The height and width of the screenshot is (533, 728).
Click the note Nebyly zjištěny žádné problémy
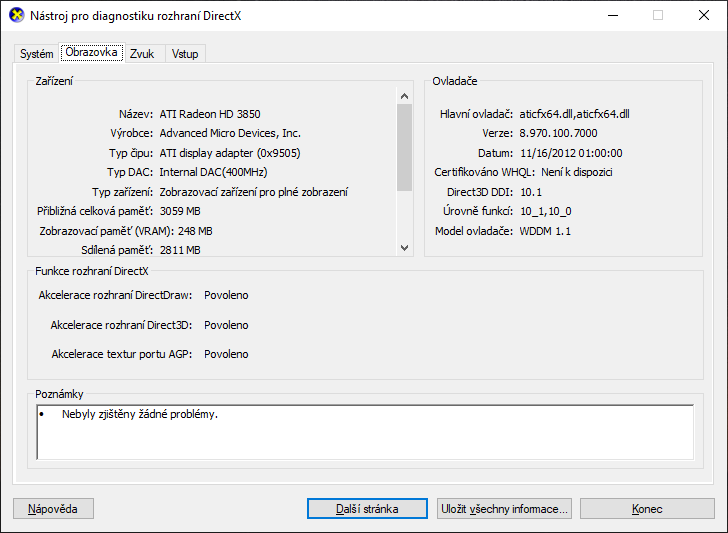coord(140,414)
